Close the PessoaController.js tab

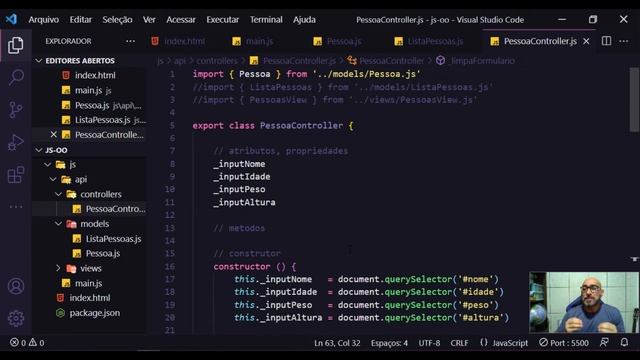click(x=586, y=41)
